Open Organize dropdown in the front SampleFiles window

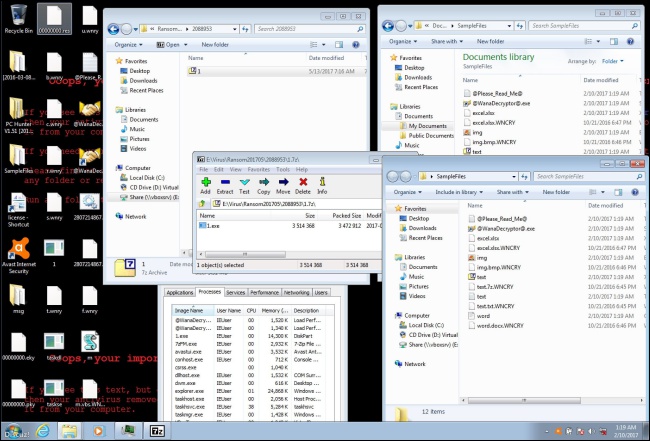[407, 192]
